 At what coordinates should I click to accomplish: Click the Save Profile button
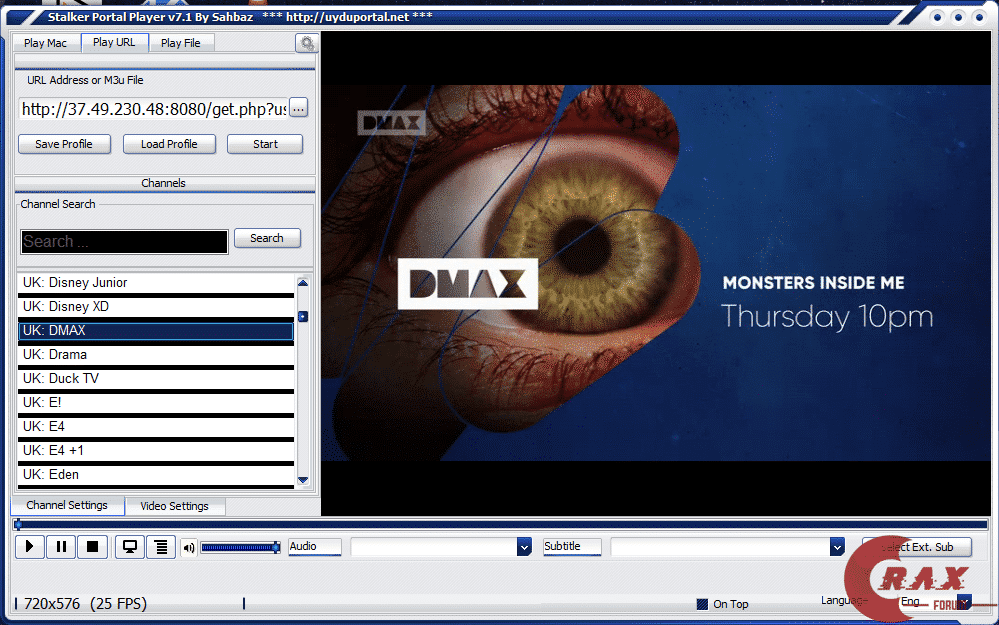[x=64, y=144]
